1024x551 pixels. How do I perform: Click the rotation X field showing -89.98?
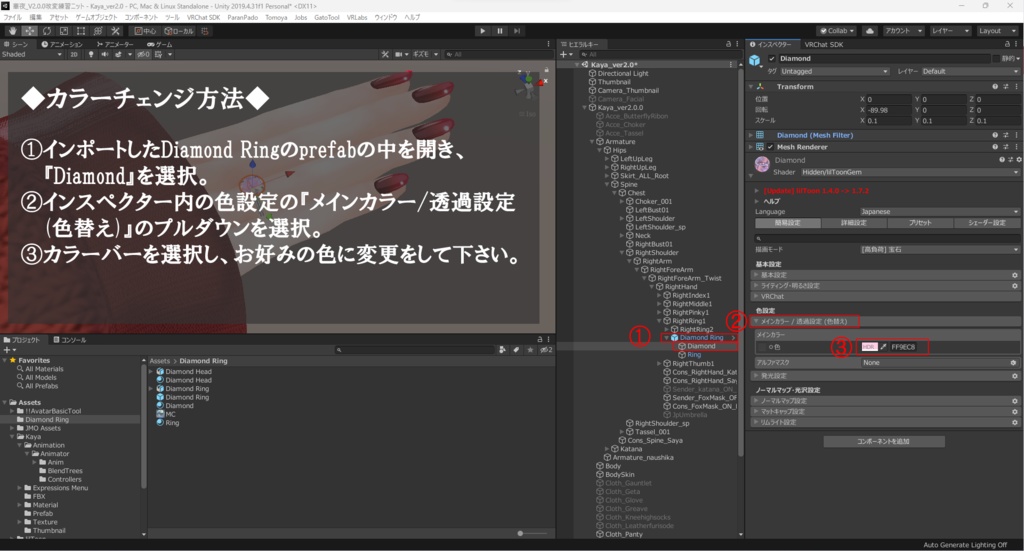tap(888, 110)
